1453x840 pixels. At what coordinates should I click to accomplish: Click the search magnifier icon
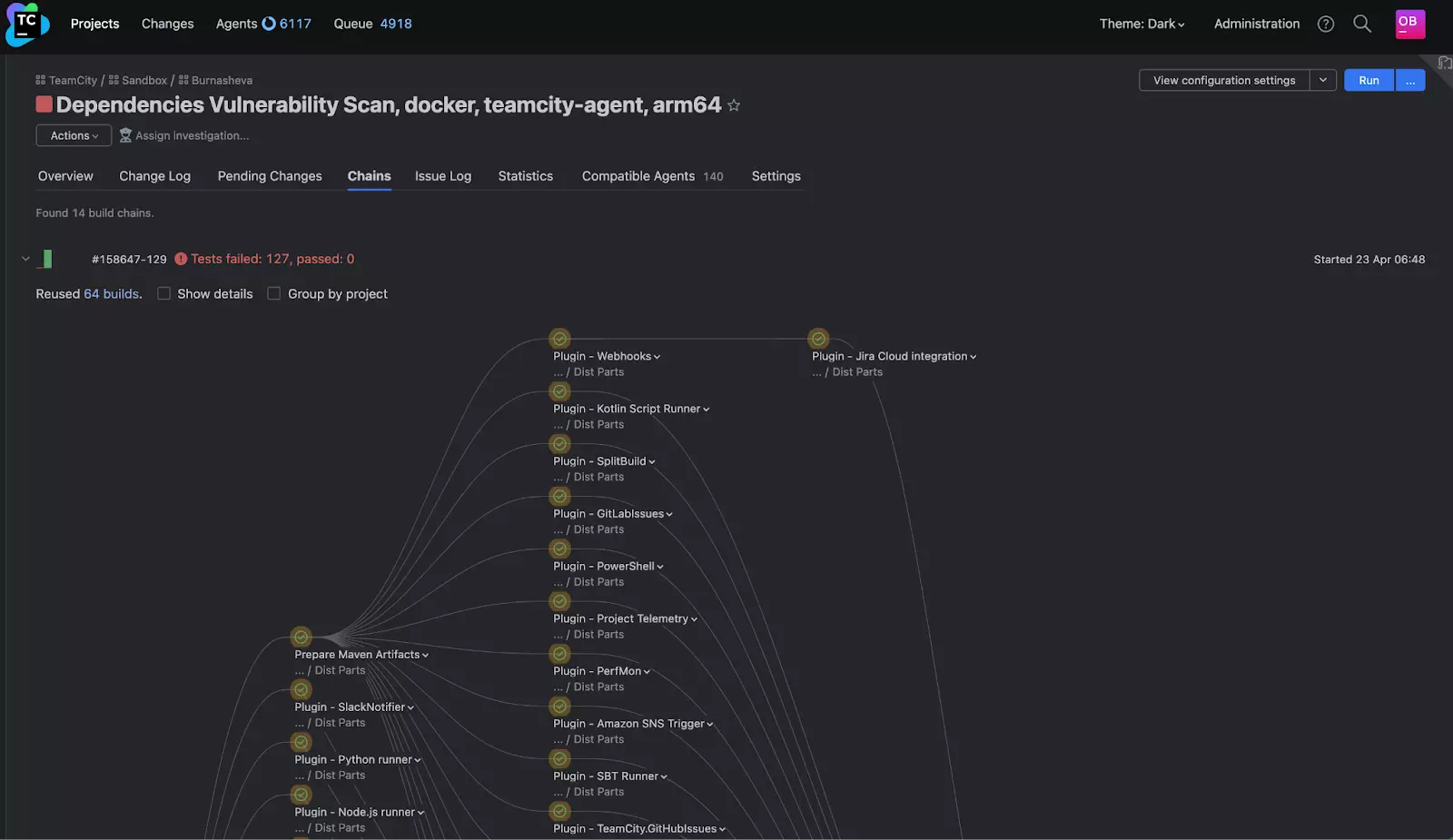(1361, 24)
